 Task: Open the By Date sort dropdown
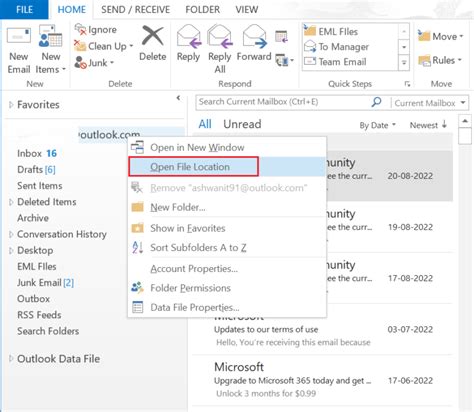point(377,125)
